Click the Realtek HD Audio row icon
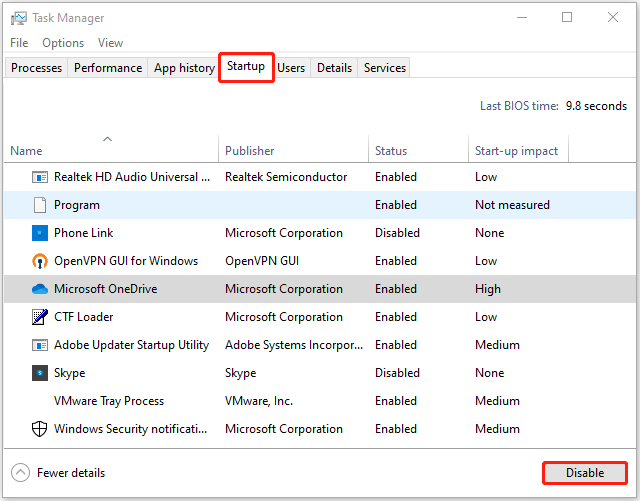 [x=40, y=177]
